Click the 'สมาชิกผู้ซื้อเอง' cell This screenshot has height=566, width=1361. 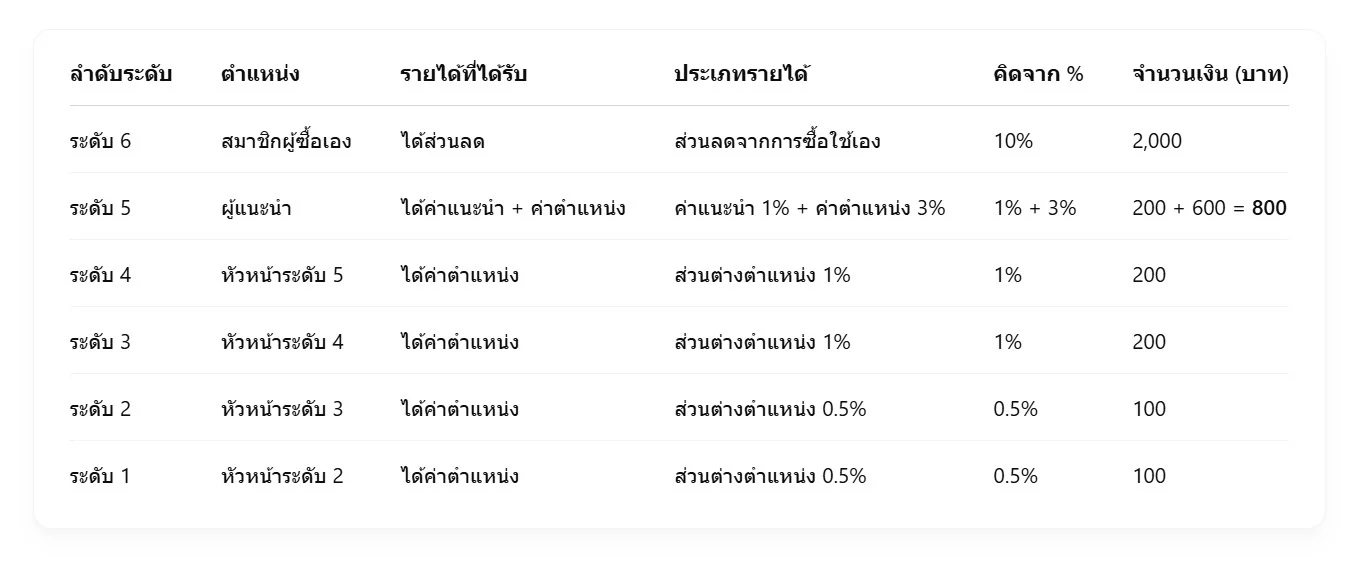286,141
